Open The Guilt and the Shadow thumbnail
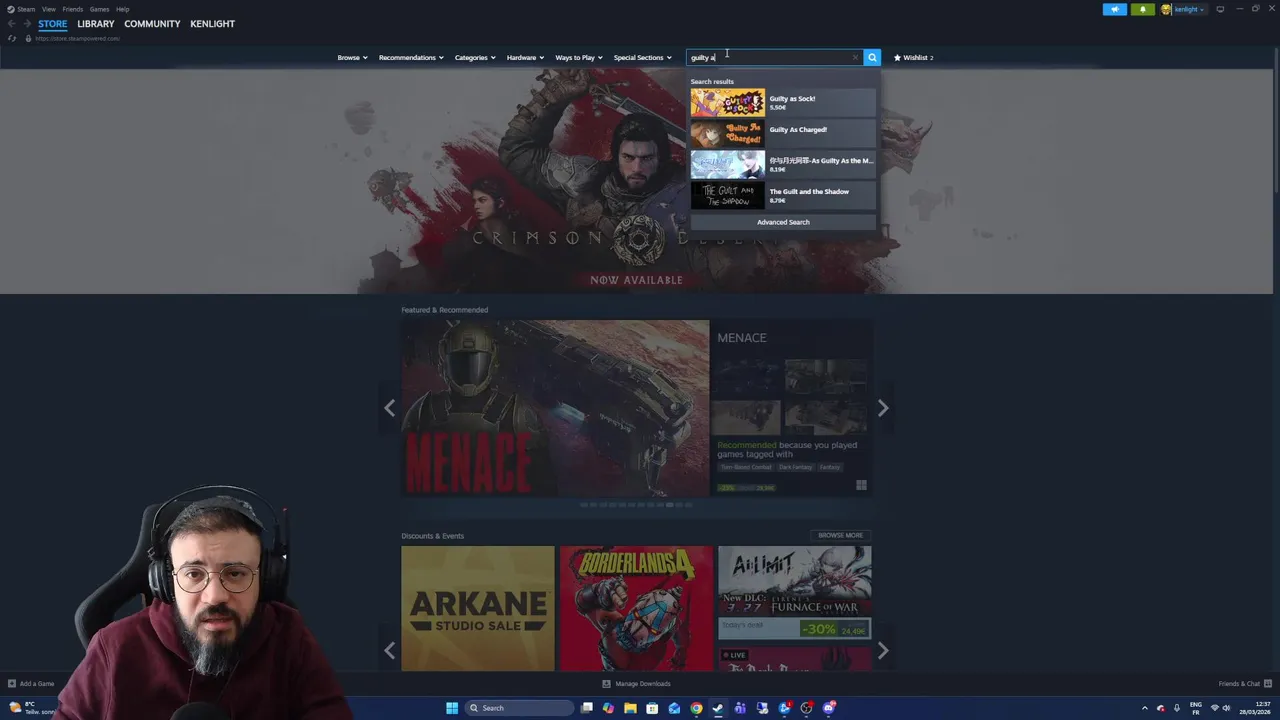This screenshot has height=720, width=1280. coord(727,196)
